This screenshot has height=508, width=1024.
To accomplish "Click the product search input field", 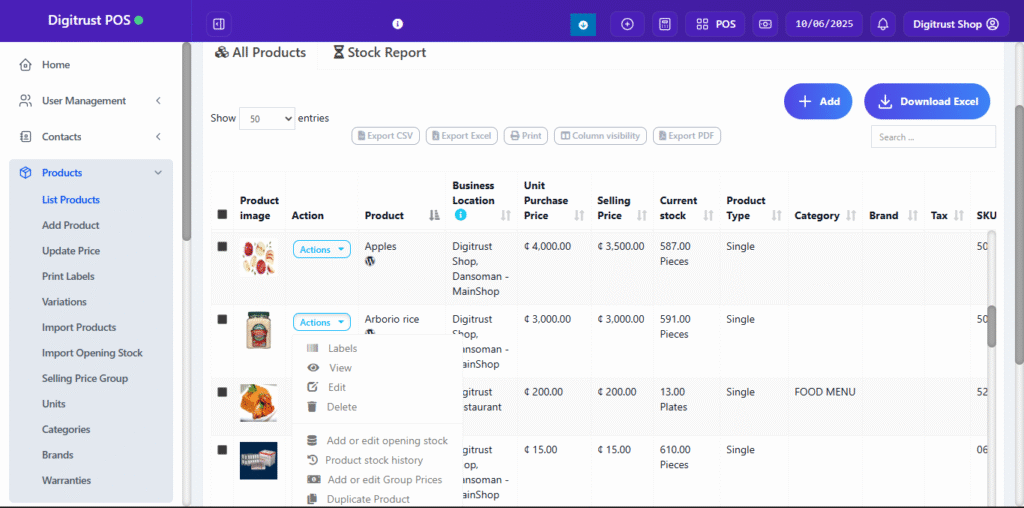I will pyautogui.click(x=932, y=137).
